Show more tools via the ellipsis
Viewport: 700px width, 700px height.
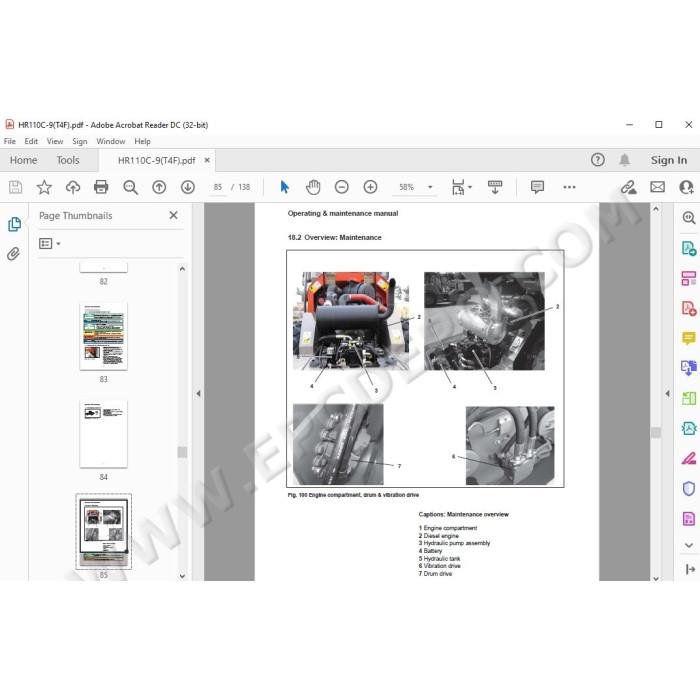click(x=569, y=187)
